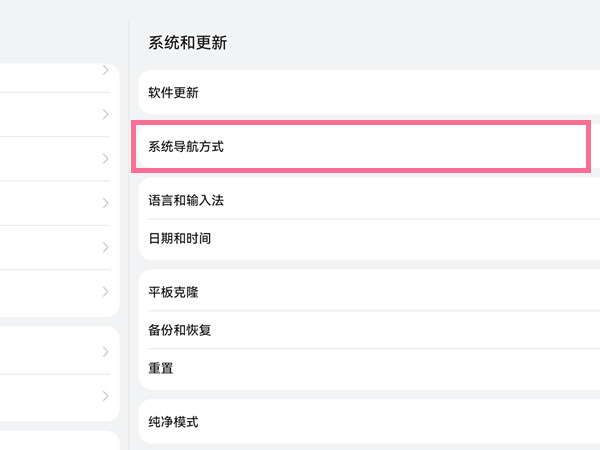Open 备份和恢复 option

(x=180, y=330)
